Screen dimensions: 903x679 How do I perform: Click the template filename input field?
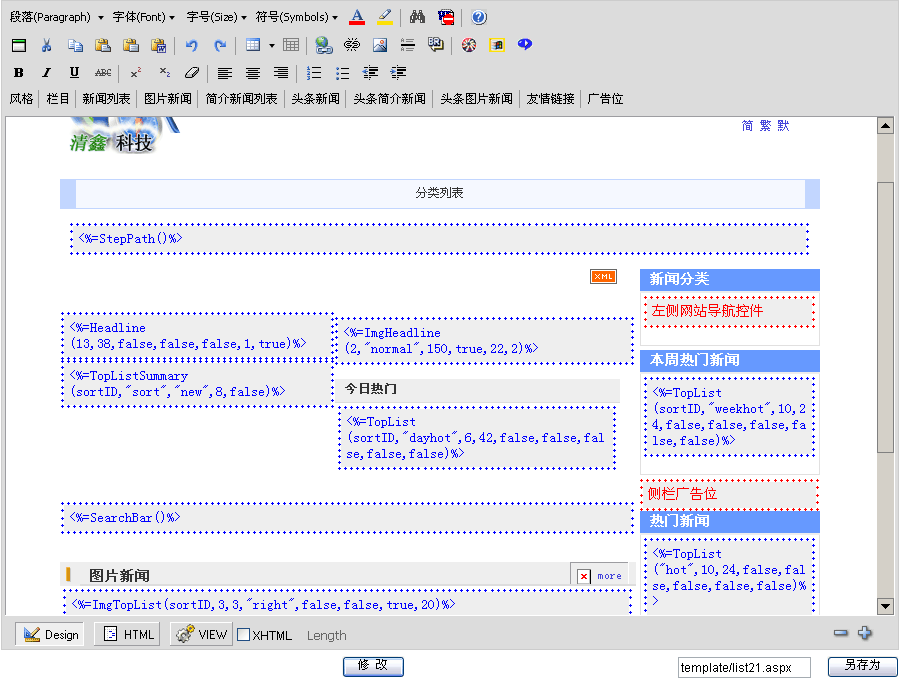pyautogui.click(x=744, y=667)
